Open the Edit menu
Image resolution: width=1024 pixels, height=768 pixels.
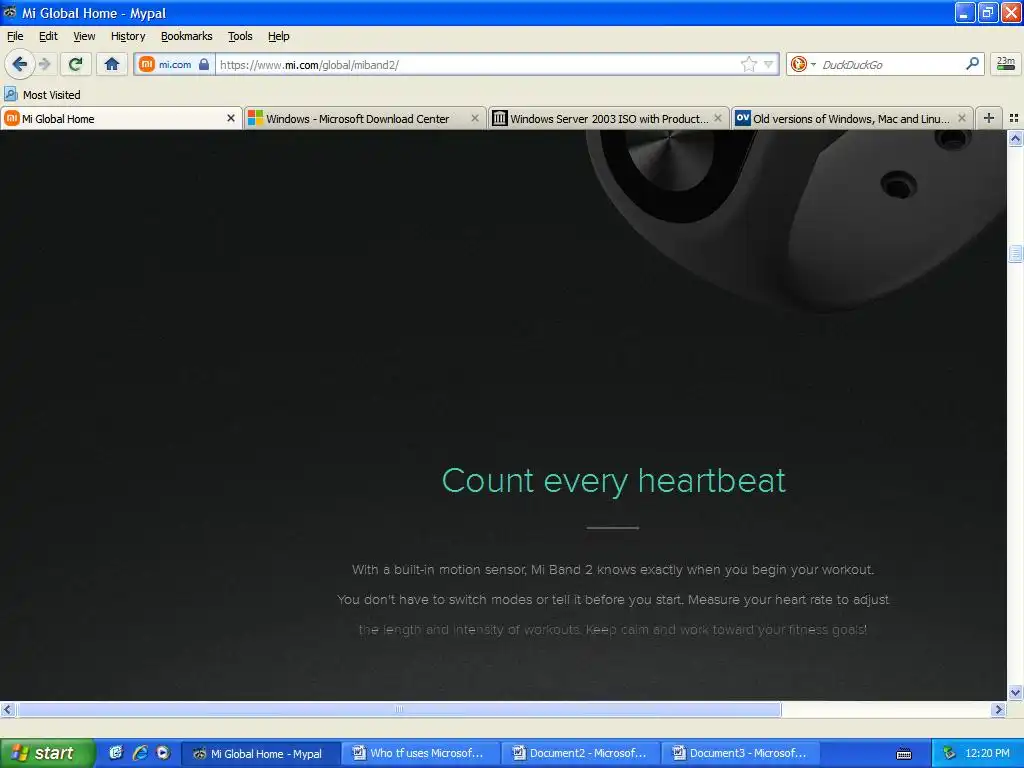tap(48, 36)
